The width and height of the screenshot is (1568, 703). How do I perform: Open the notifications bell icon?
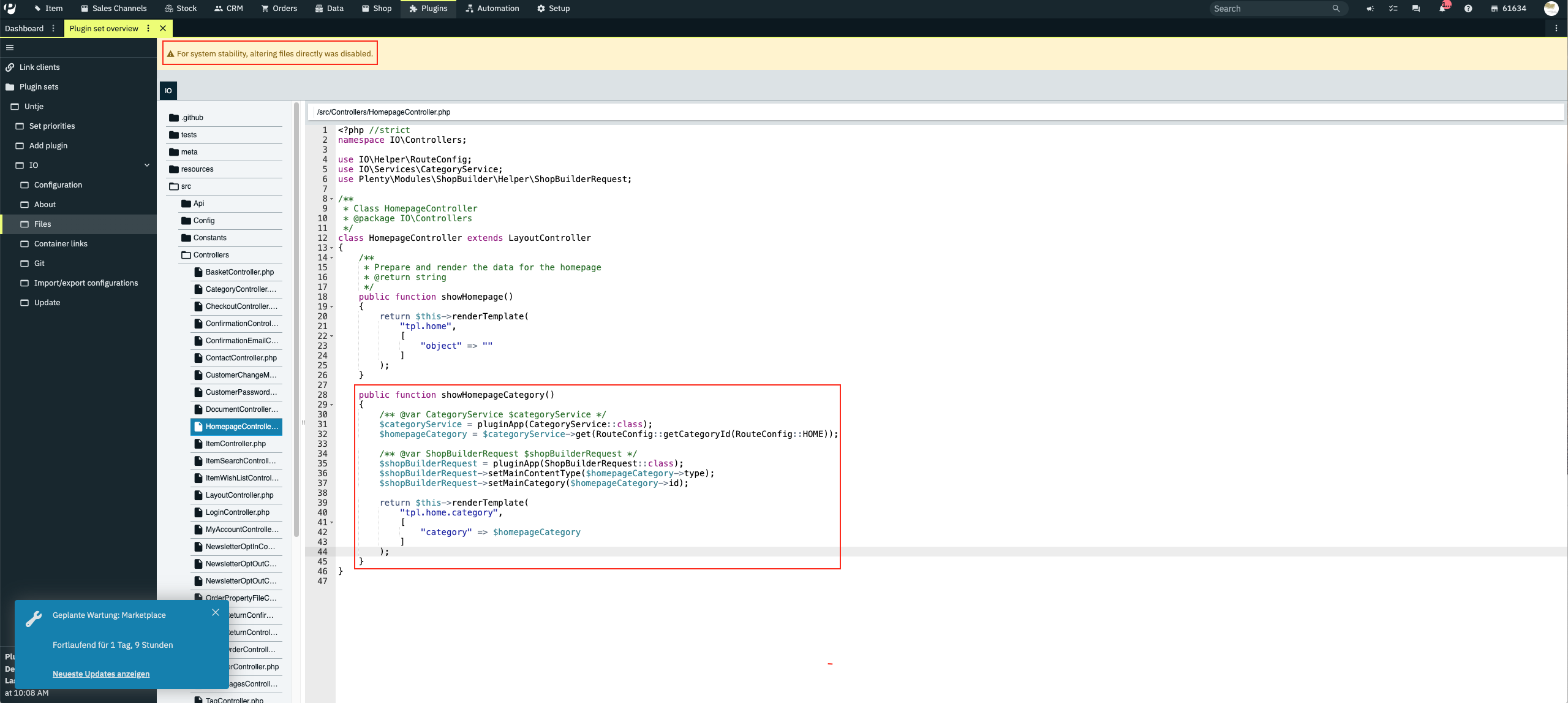coord(1442,9)
